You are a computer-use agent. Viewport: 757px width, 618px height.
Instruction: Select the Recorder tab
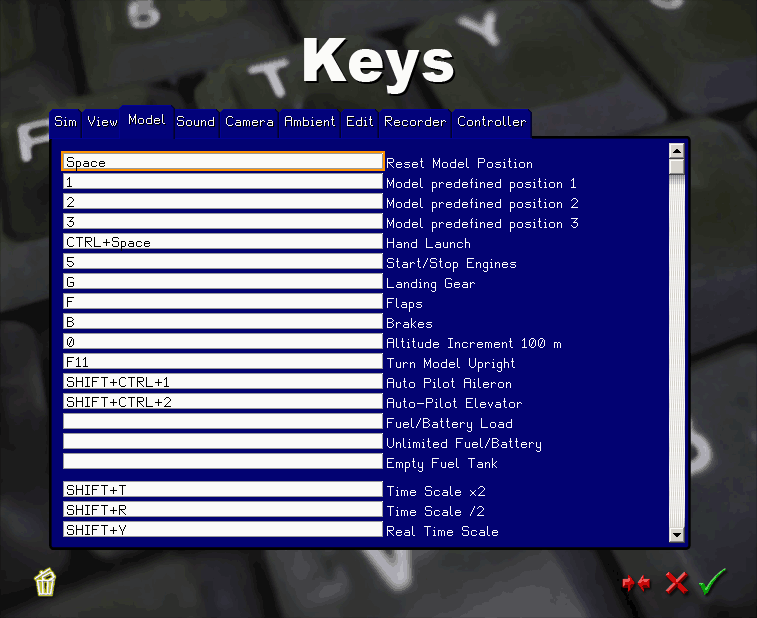[x=415, y=122]
